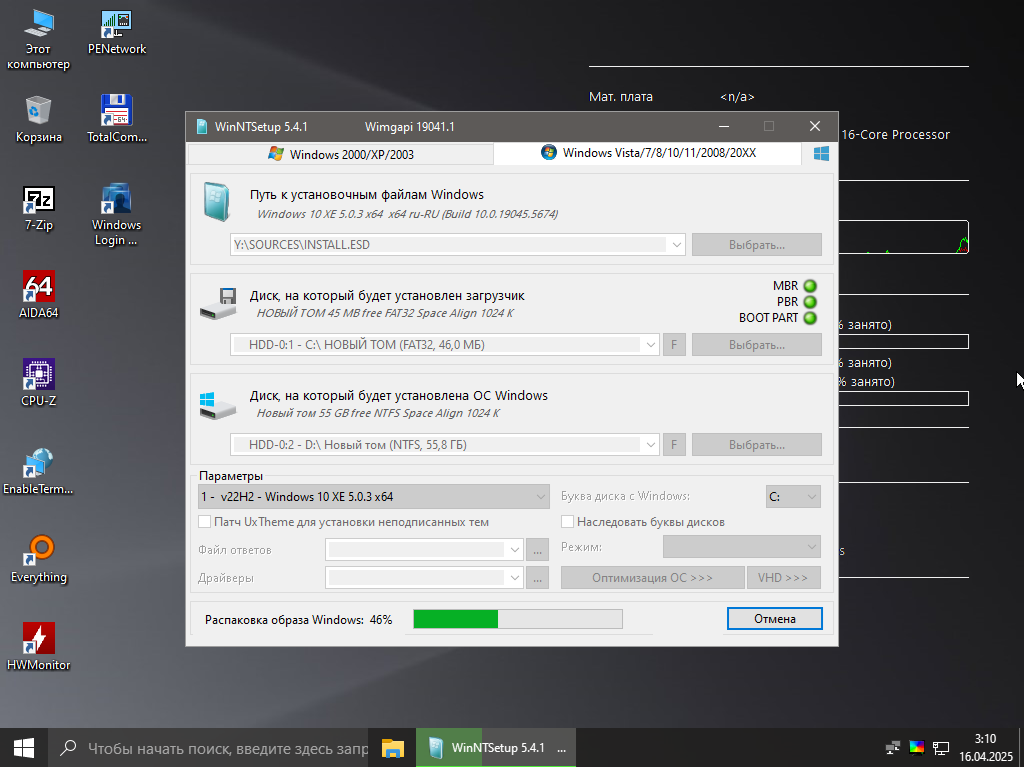1024x767 pixels.
Task: Open the Корзина recycle bin icon
Action: click(x=39, y=120)
